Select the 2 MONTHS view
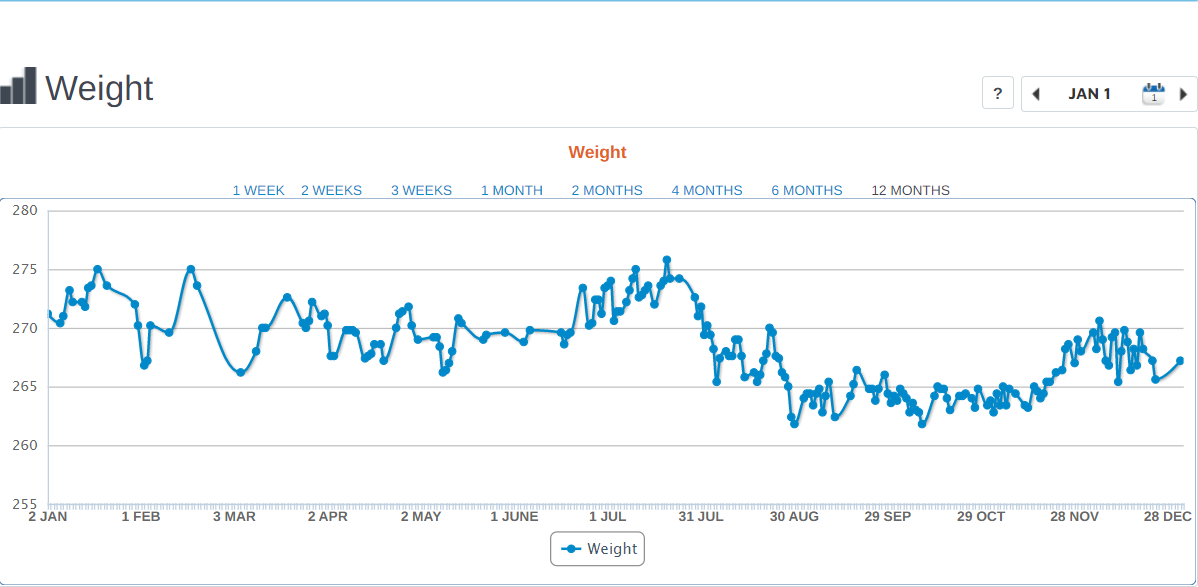 click(x=607, y=190)
